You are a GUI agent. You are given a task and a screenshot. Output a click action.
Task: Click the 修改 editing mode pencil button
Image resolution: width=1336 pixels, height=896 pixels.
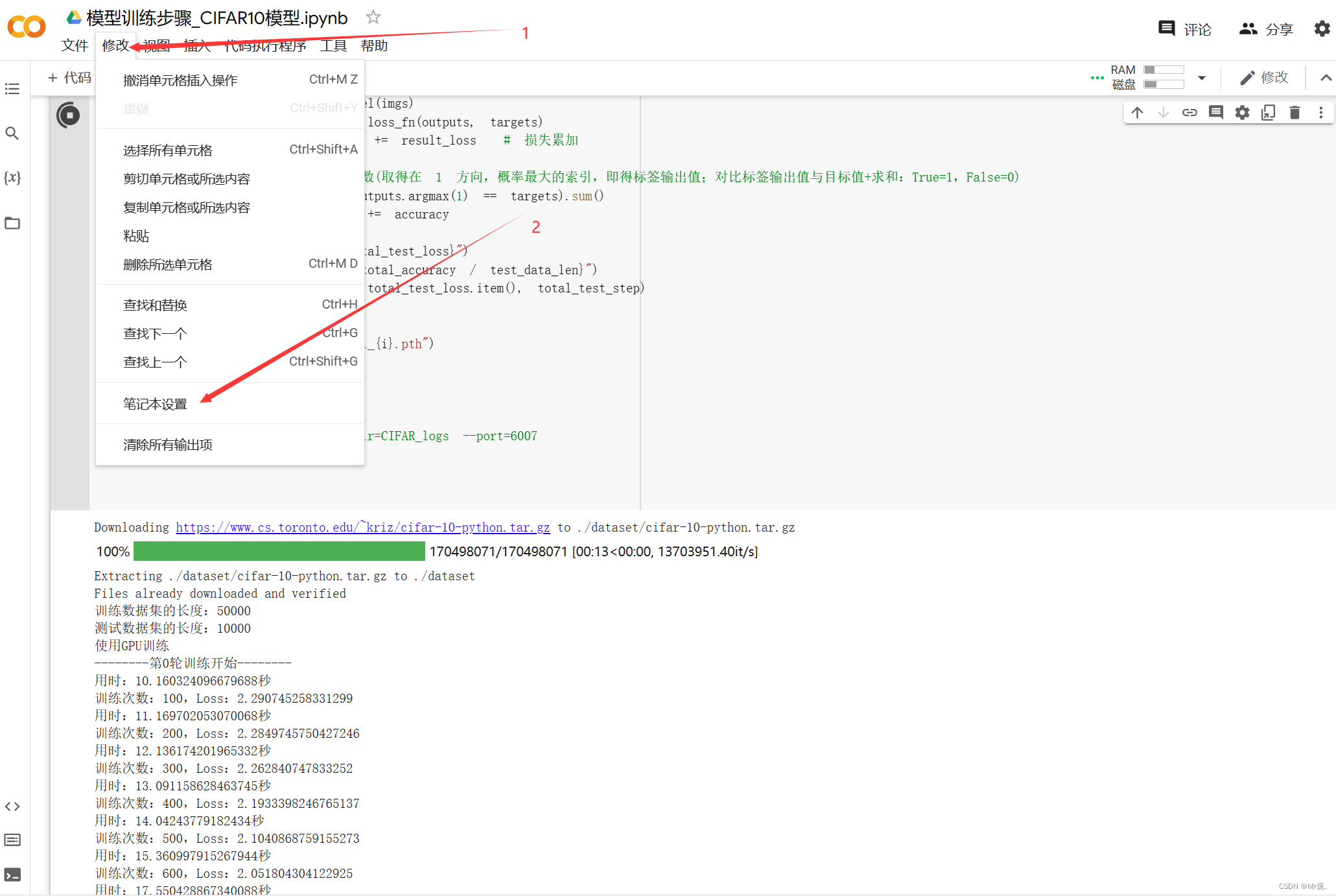1264,78
